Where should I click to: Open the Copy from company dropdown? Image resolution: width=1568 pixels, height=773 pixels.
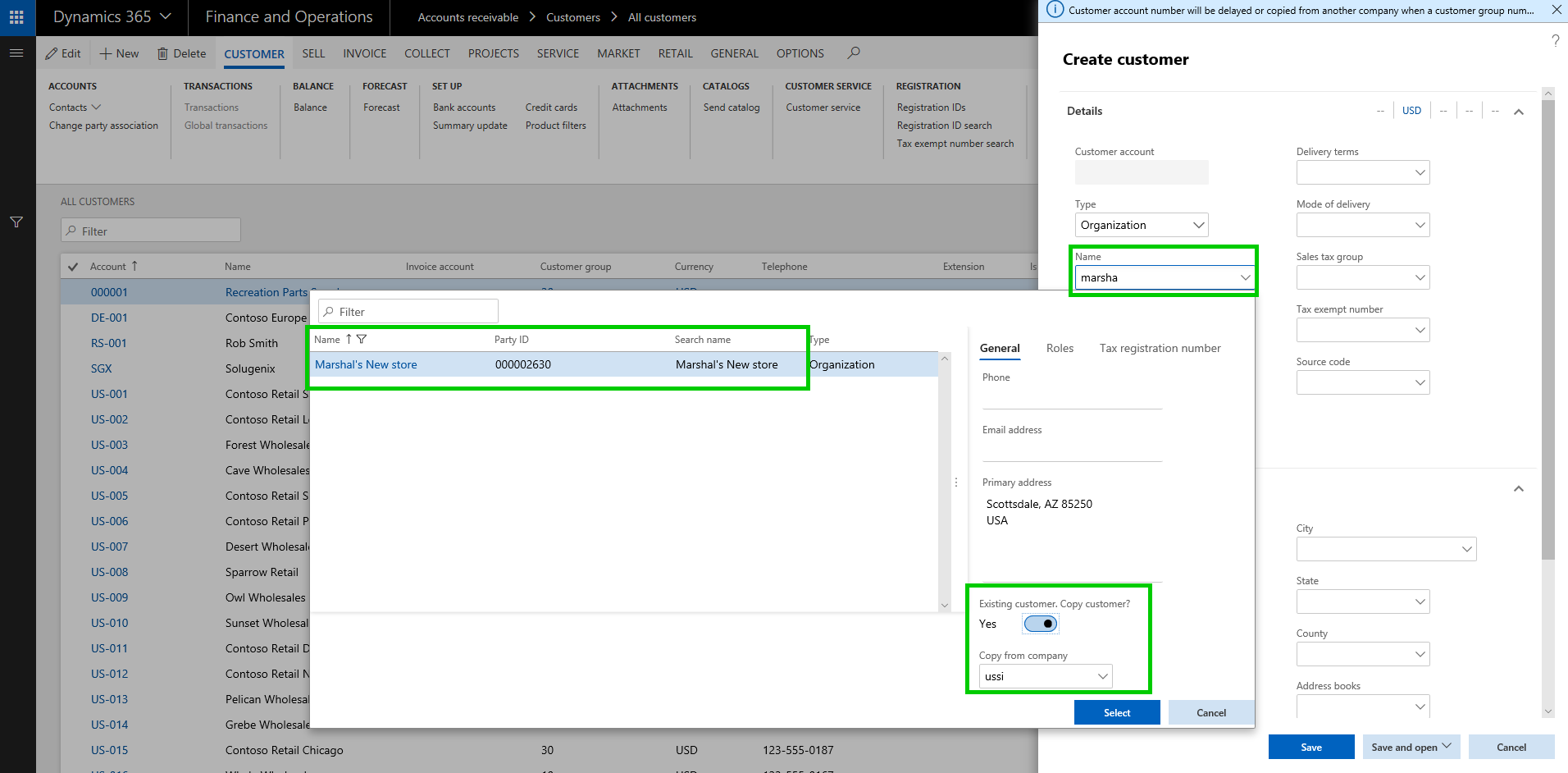click(1102, 676)
